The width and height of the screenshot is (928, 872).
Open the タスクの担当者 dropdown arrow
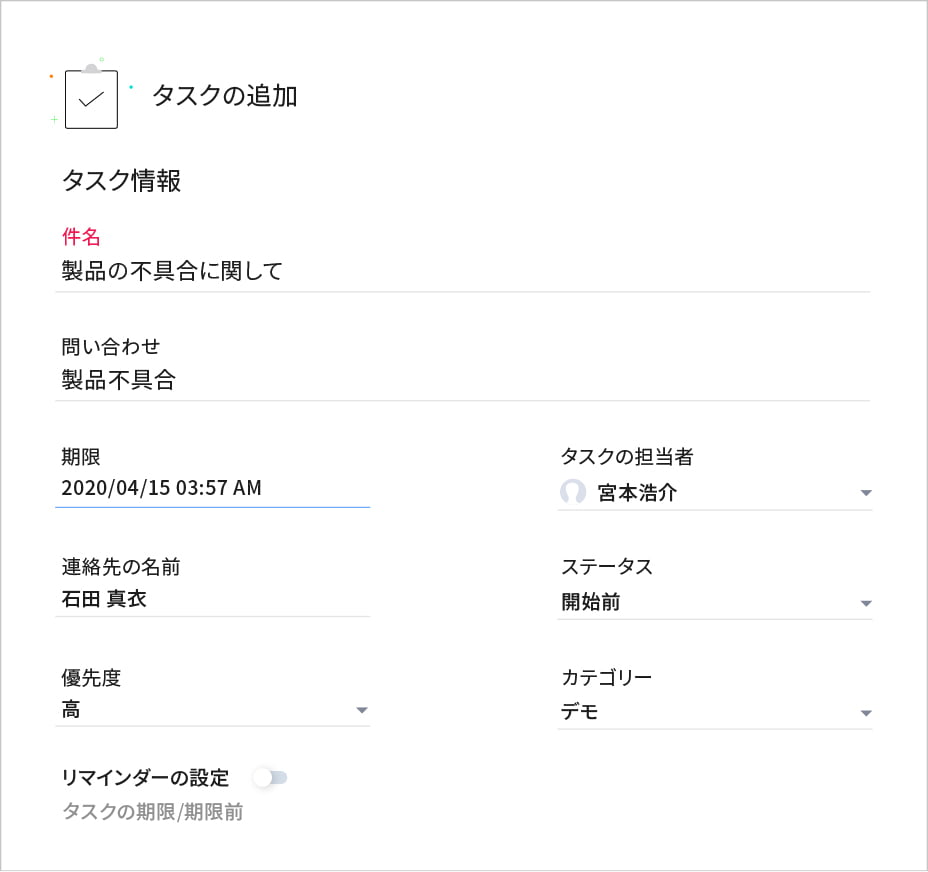(x=866, y=493)
